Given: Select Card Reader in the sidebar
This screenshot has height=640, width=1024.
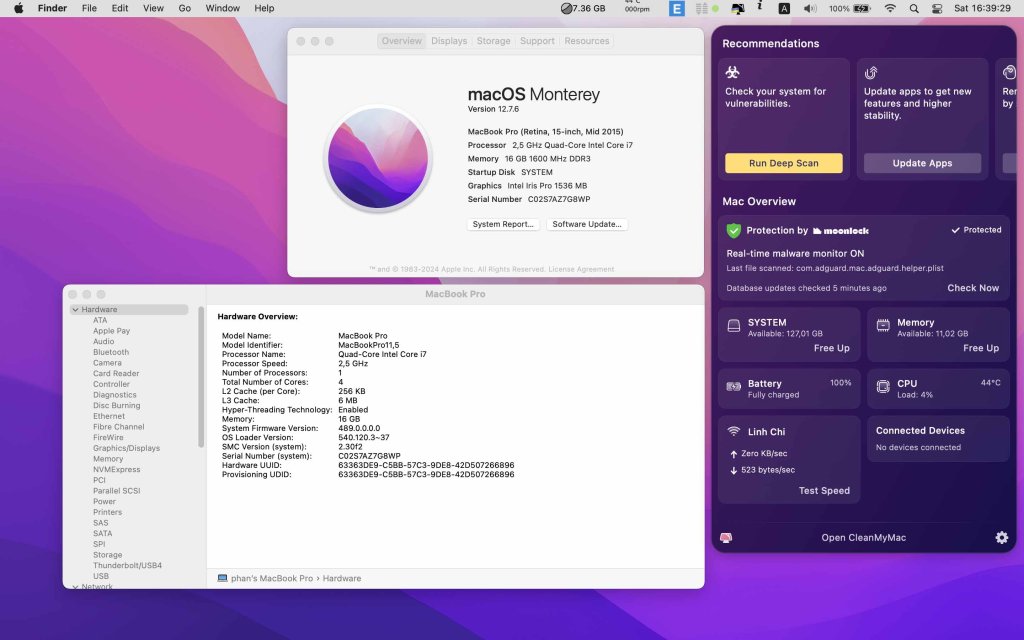Looking at the screenshot, I should 116,374.
